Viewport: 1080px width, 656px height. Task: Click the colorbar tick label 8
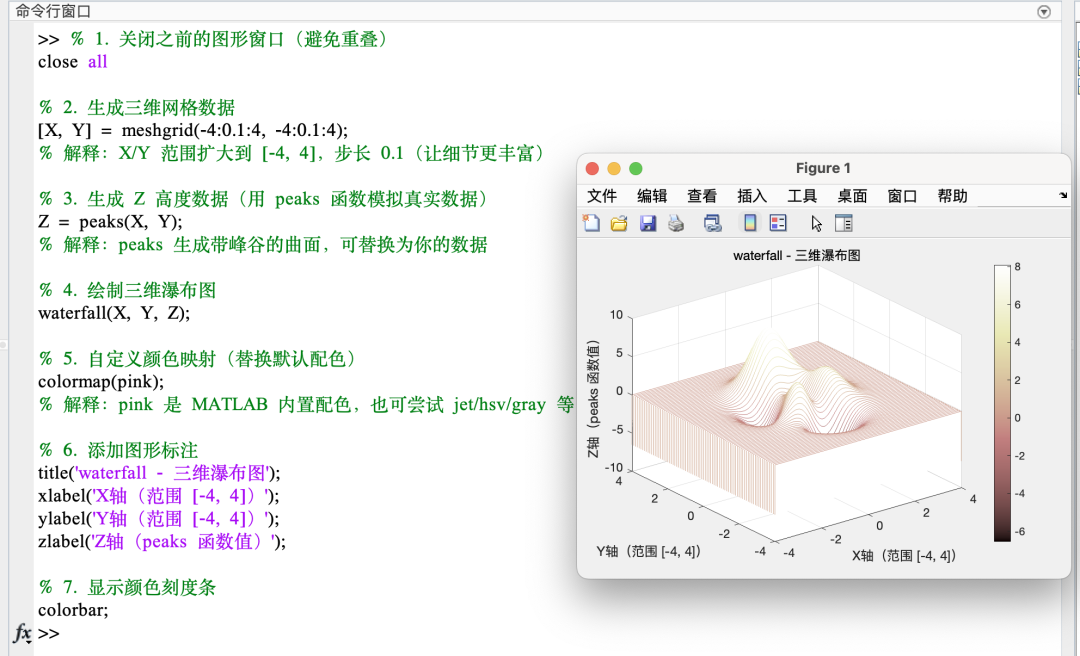(x=1018, y=267)
